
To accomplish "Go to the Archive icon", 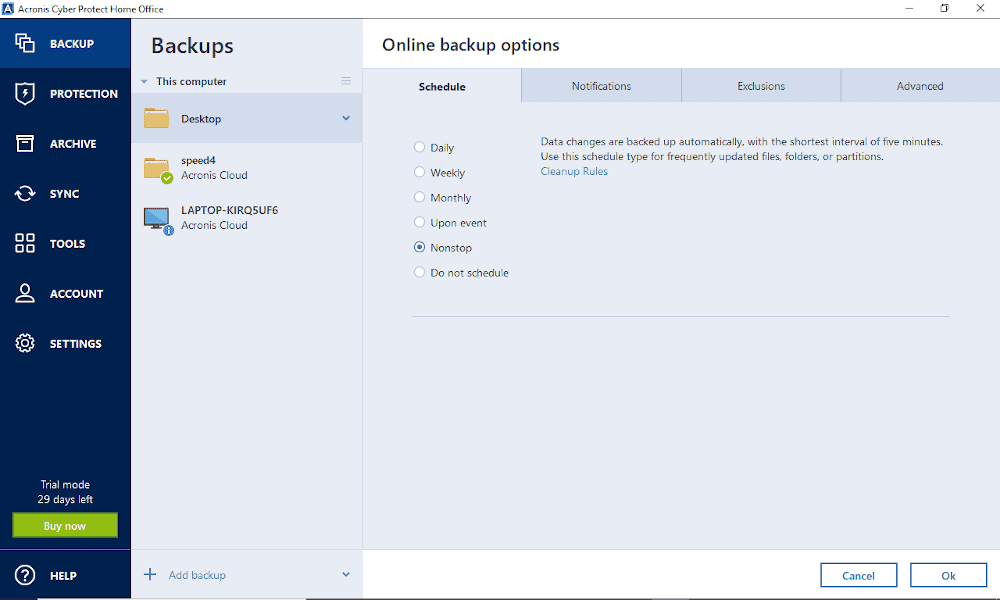I will point(25,144).
